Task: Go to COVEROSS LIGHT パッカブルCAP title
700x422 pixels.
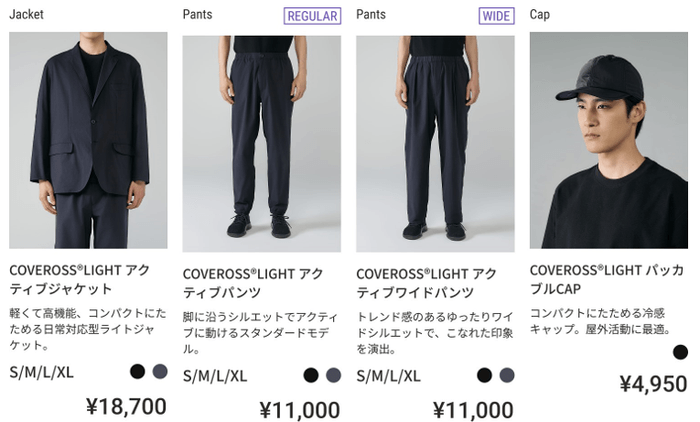Action: coord(607,279)
